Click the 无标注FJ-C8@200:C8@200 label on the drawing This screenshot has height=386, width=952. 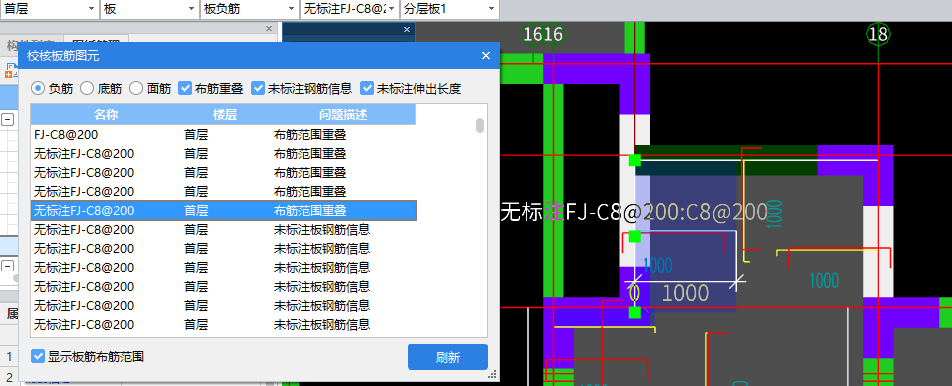coord(634,211)
